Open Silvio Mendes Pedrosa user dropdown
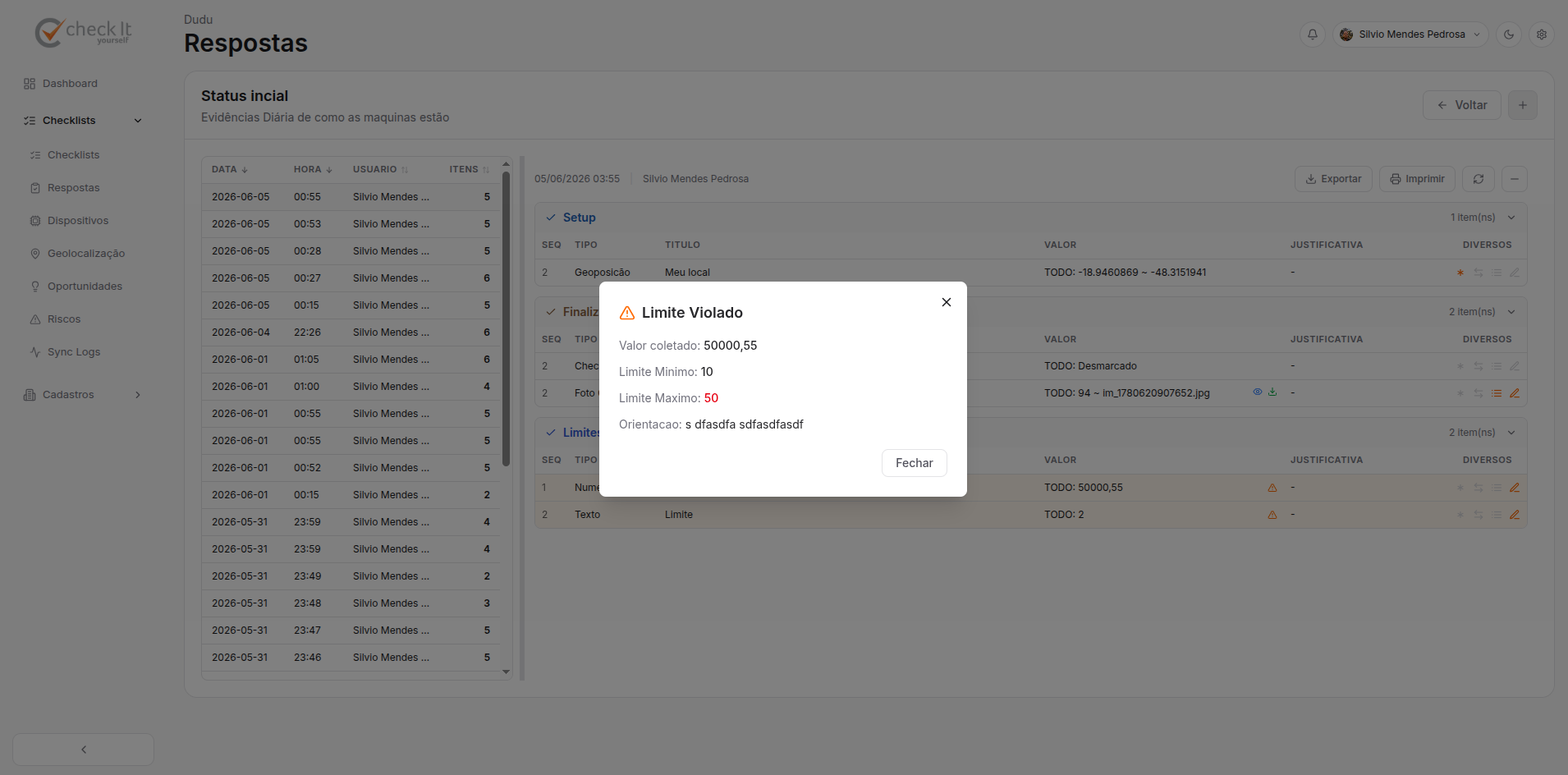The height and width of the screenshot is (775, 1568). (1410, 34)
